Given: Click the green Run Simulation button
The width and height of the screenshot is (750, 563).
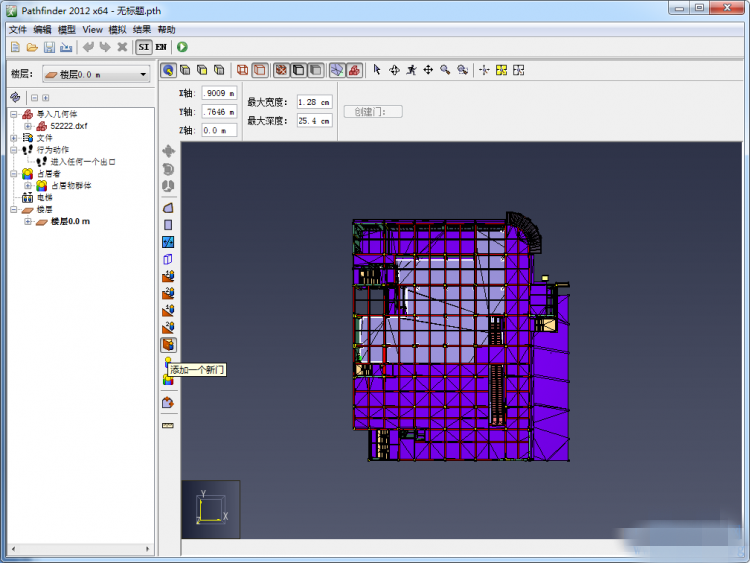Looking at the screenshot, I should [182, 47].
